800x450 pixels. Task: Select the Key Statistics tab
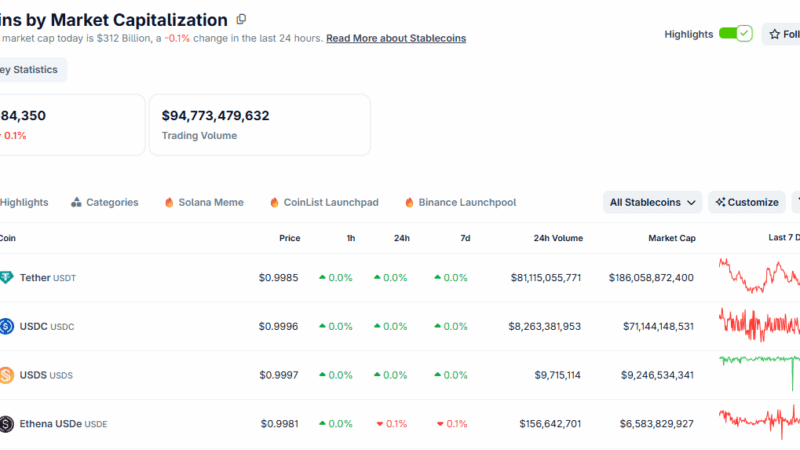coord(31,69)
